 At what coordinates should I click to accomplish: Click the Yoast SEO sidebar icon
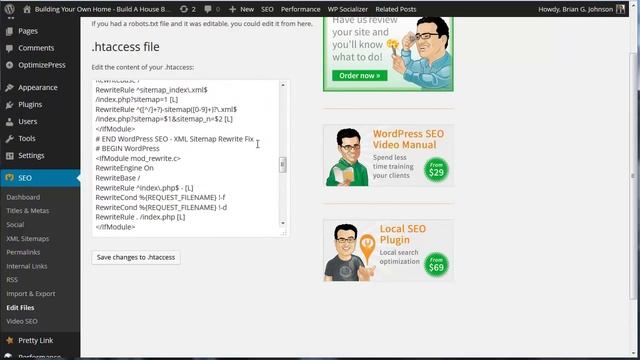[x=9, y=178]
